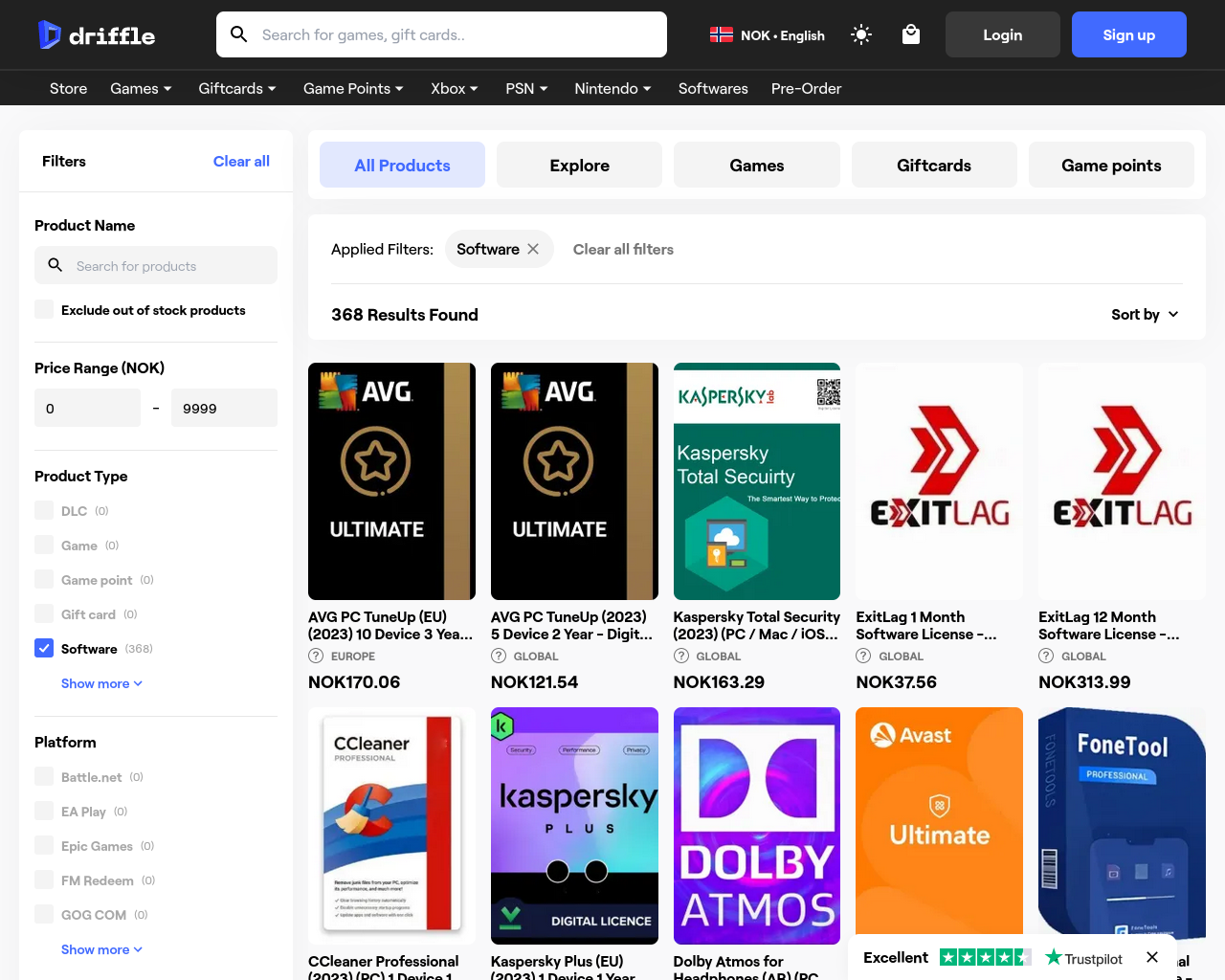Open the Game Points dropdown menu

click(x=353, y=88)
